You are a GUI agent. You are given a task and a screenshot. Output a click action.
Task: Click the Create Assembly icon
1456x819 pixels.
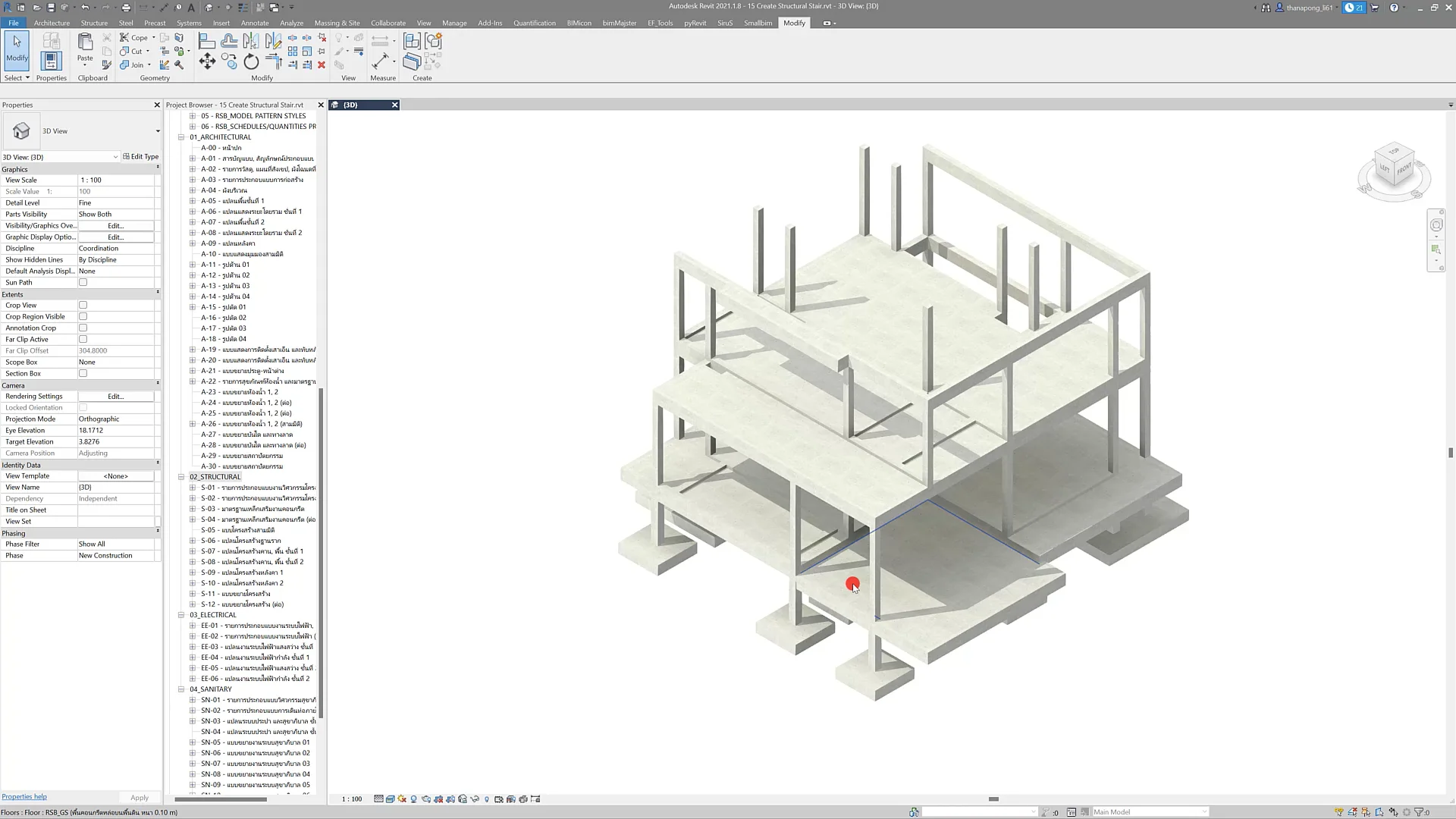click(x=412, y=41)
